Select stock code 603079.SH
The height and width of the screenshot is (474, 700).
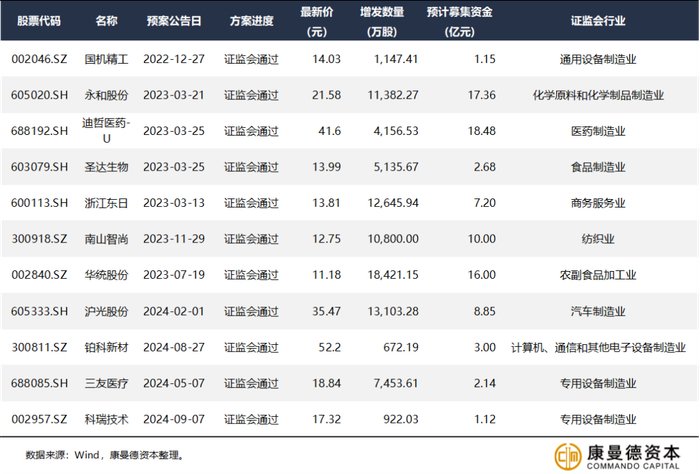click(x=39, y=167)
